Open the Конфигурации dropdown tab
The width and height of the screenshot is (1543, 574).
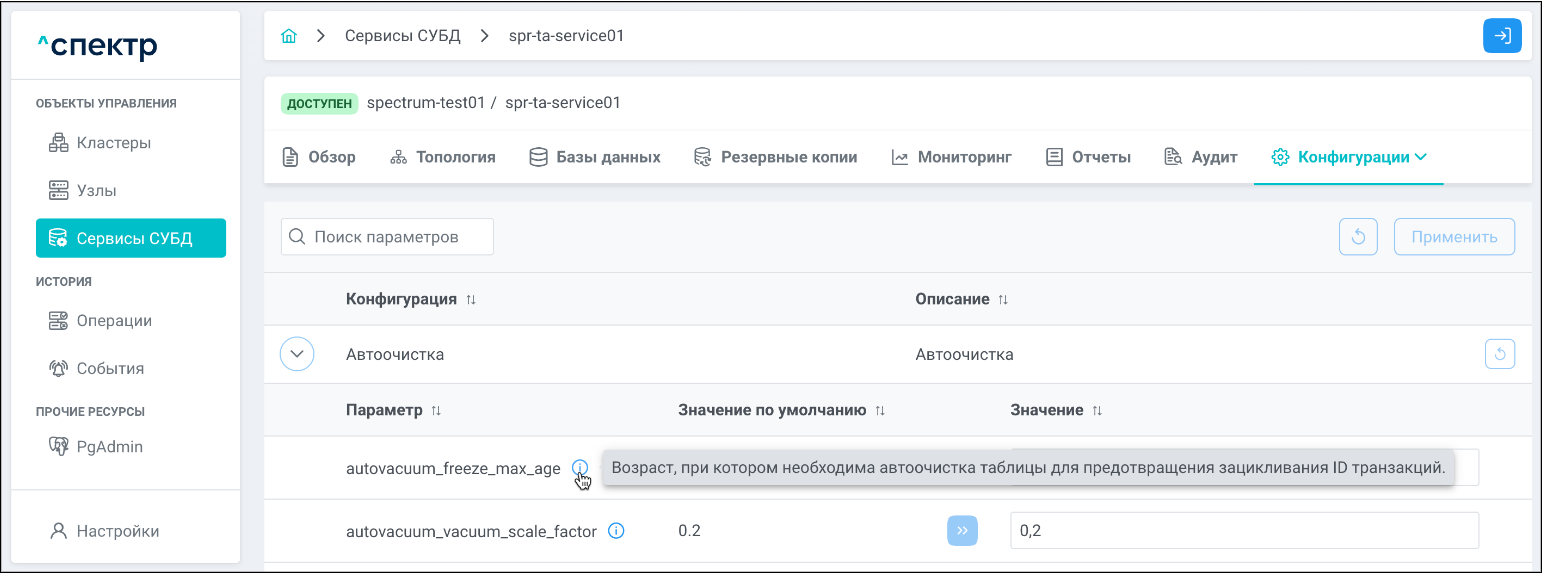click(1348, 157)
